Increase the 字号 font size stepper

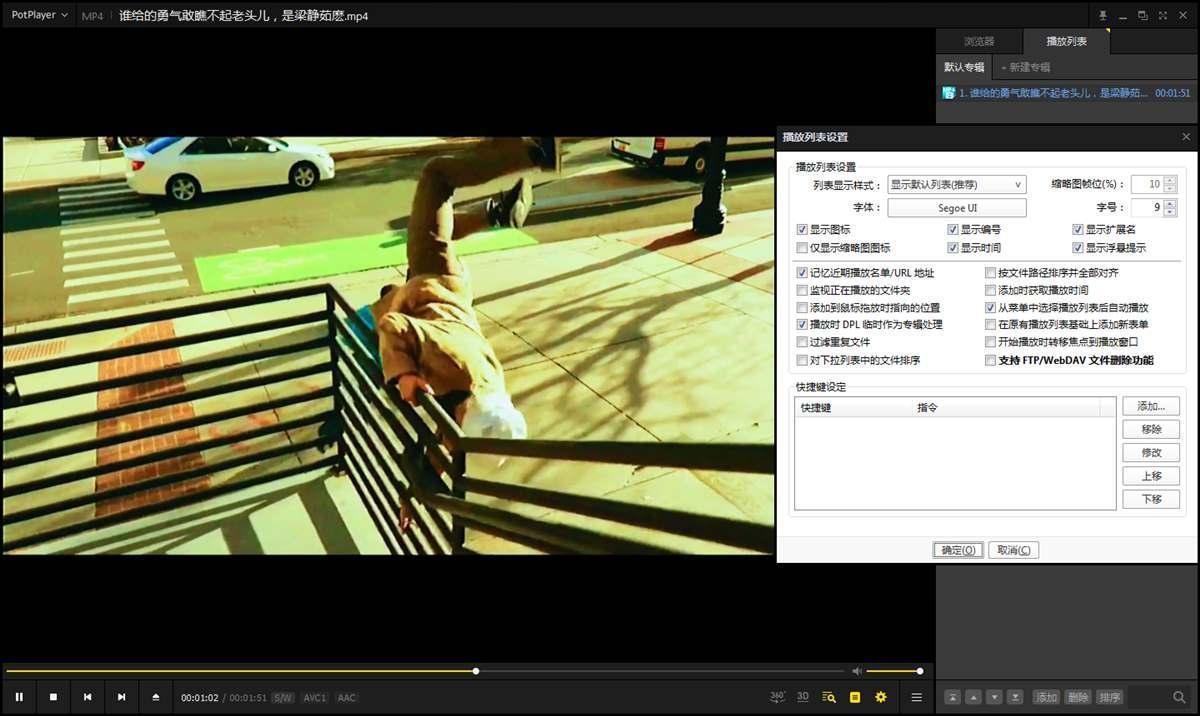[x=1170, y=203]
